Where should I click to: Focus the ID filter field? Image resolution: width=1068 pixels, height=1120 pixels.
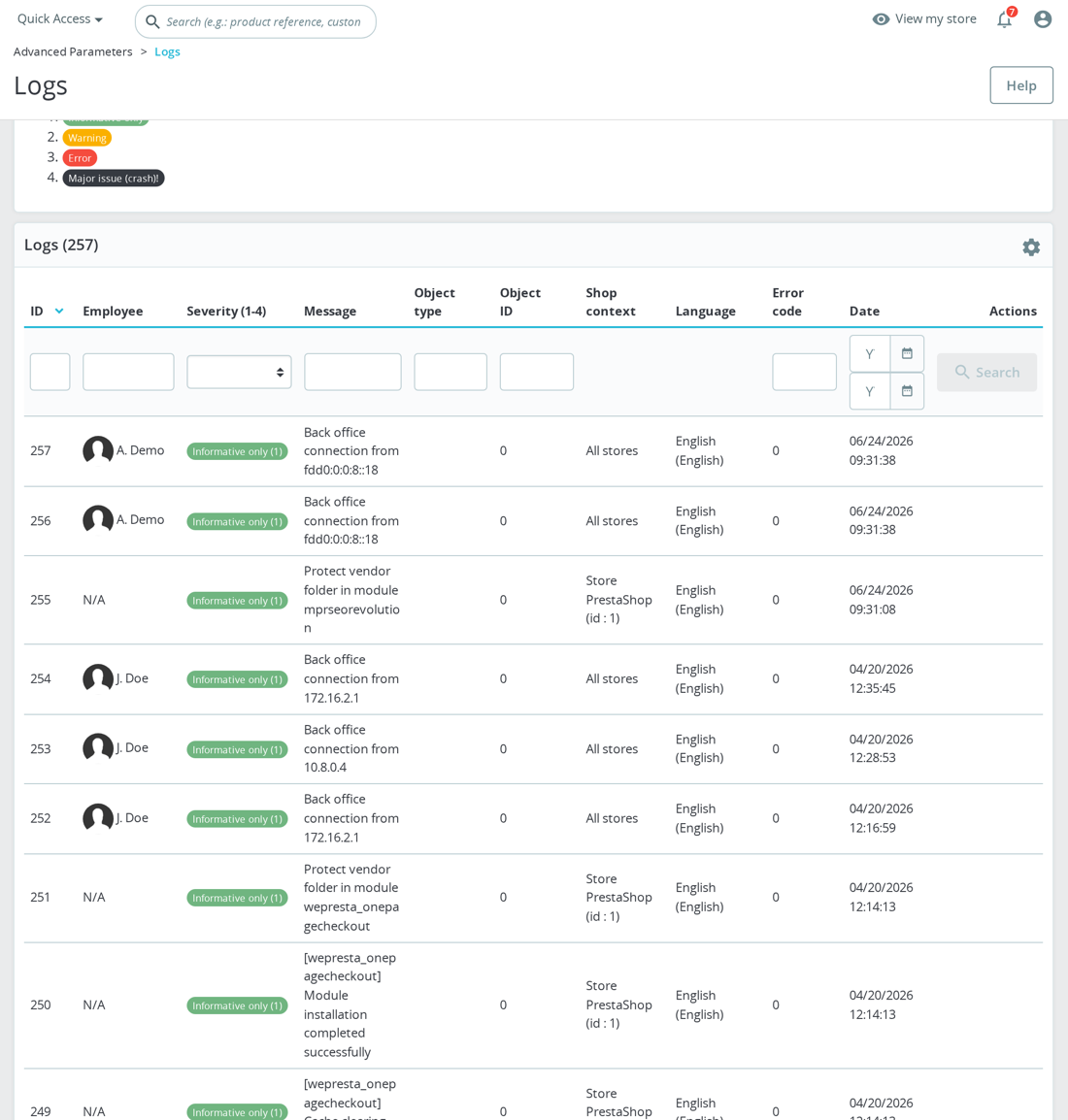tap(50, 372)
